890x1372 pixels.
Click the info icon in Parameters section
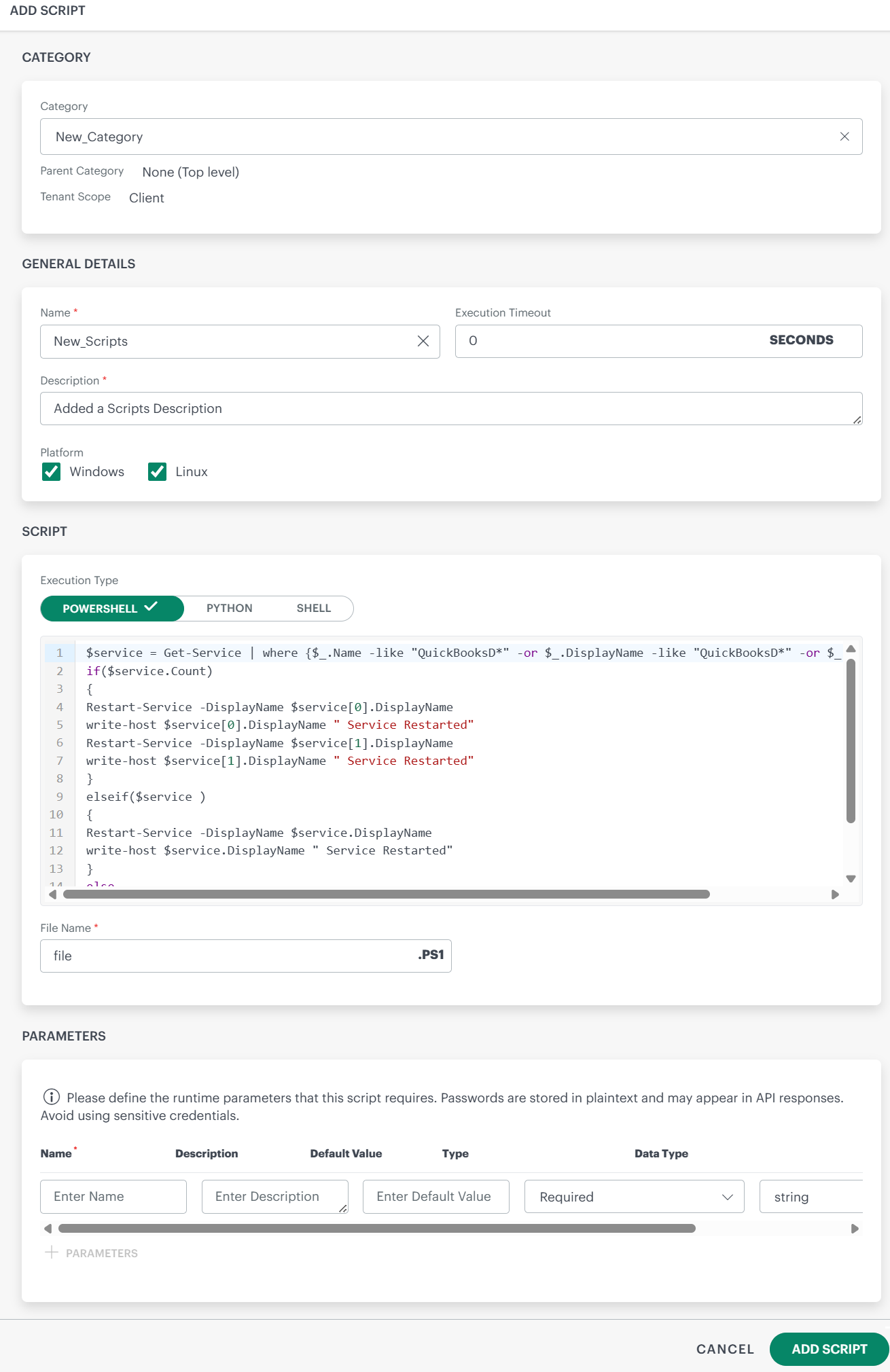(51, 1097)
